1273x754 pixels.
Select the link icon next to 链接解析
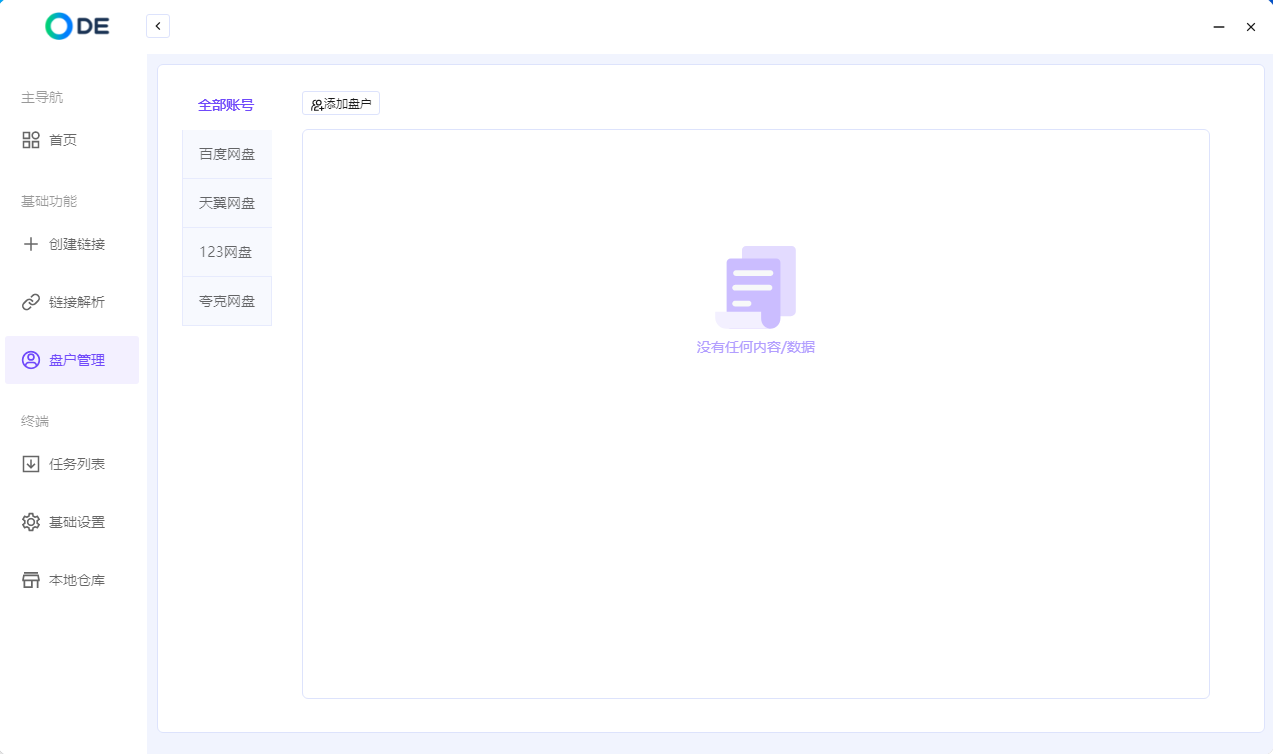pyautogui.click(x=31, y=302)
